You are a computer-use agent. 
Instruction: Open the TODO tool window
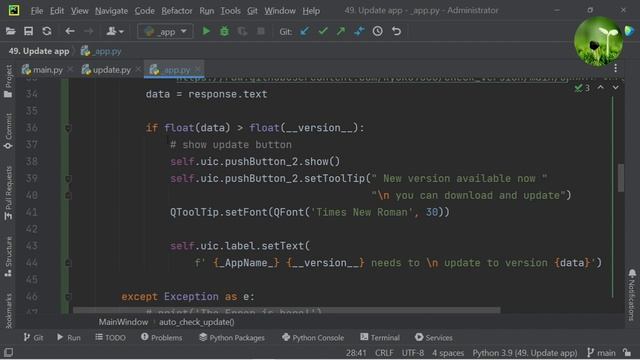(110, 338)
